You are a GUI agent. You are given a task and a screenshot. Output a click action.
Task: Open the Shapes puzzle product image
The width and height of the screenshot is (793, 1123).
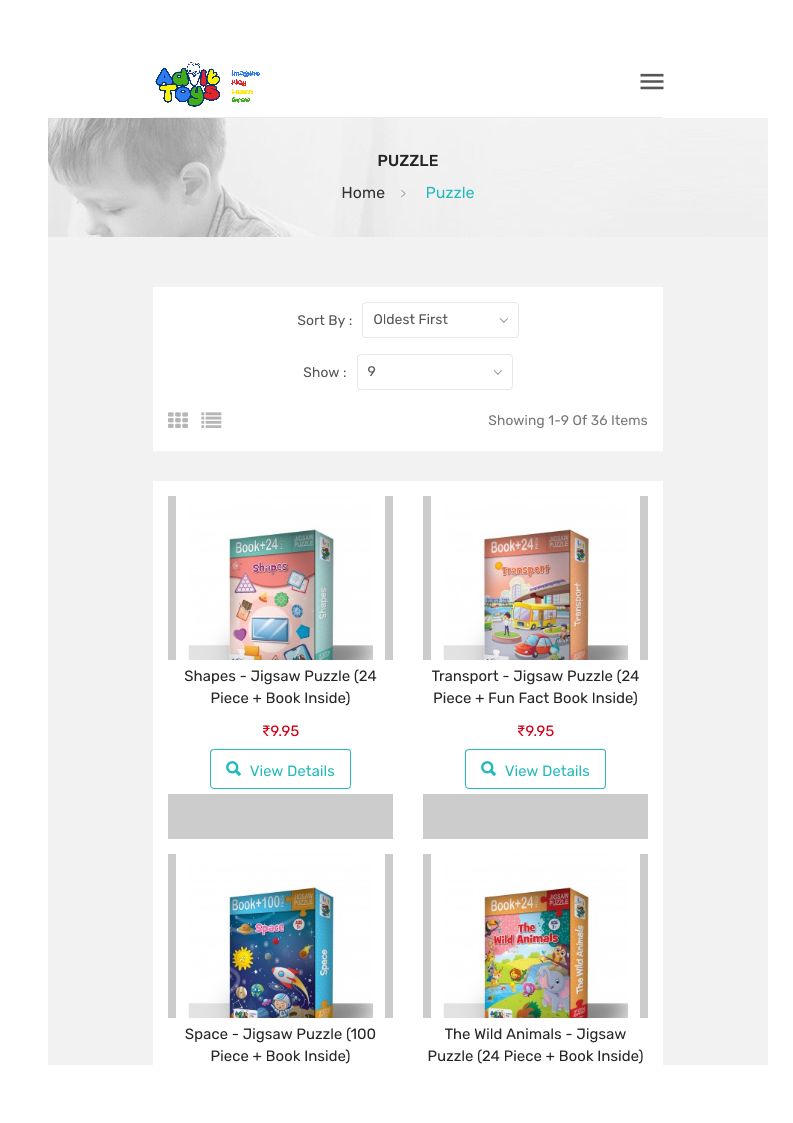click(x=280, y=578)
